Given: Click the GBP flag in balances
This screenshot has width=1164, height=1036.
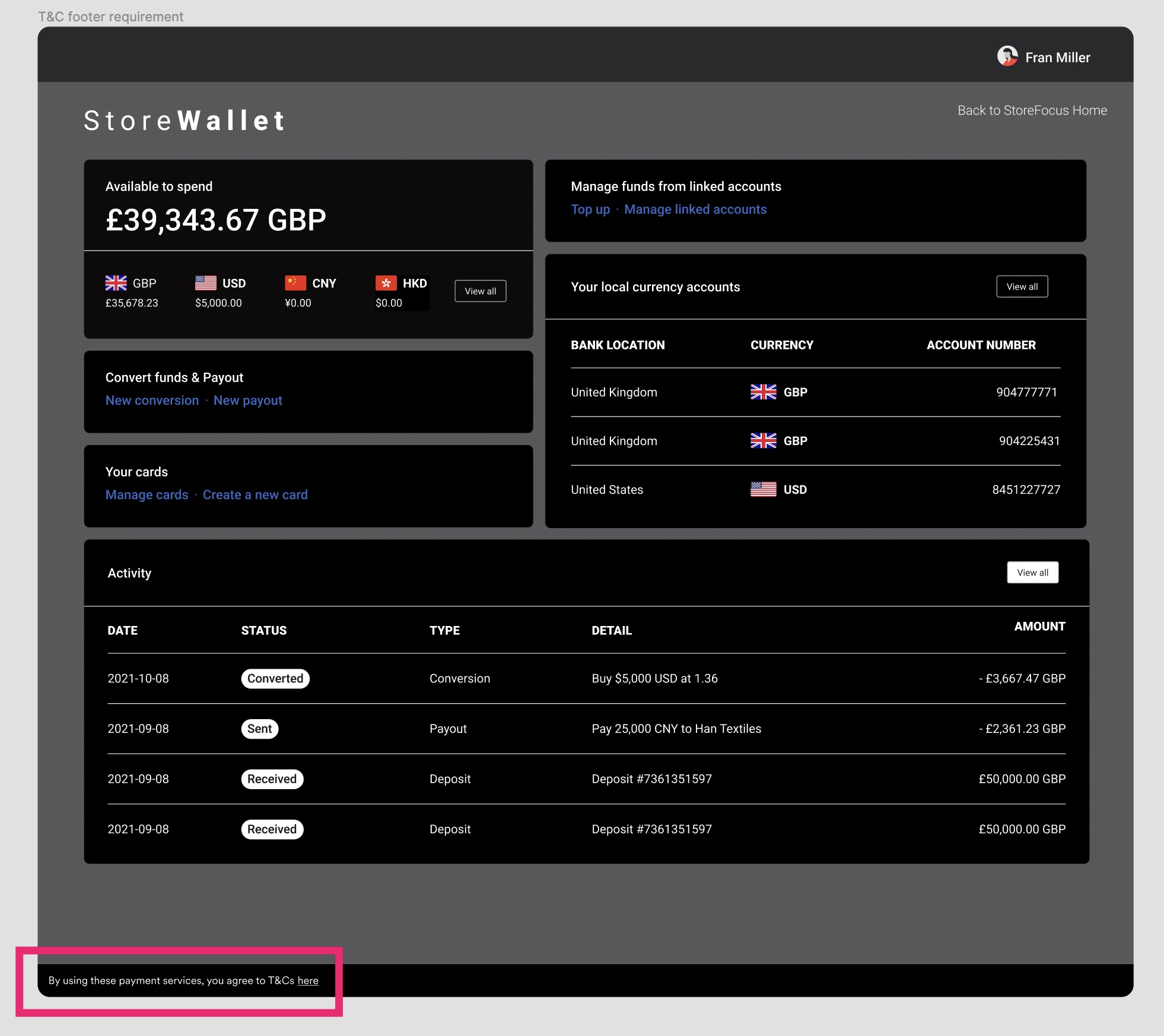Looking at the screenshot, I should tap(116, 283).
